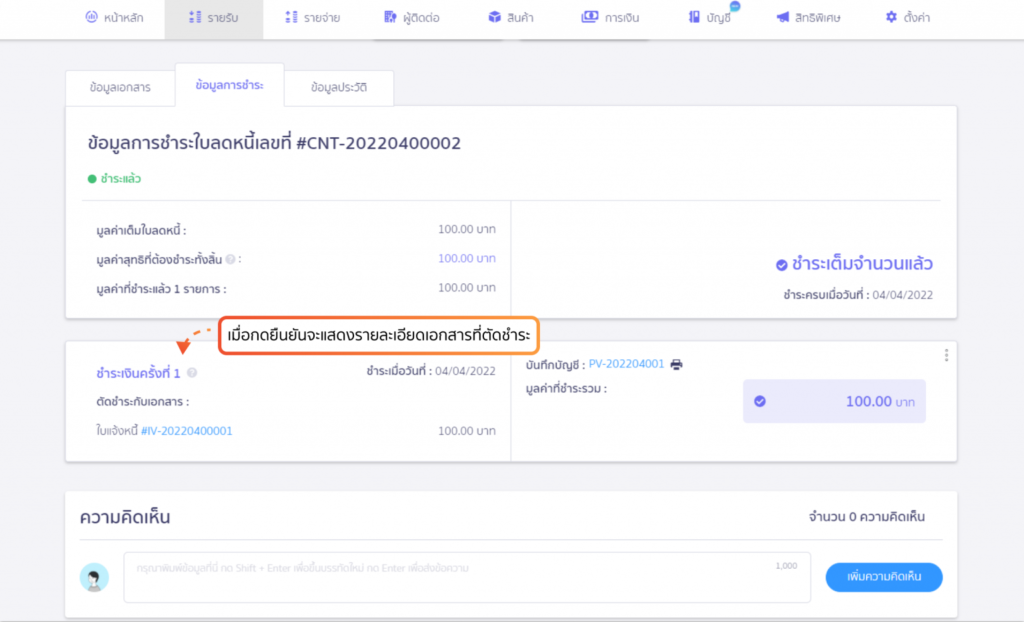Open the ตั้งค่า settings menu
The width and height of the screenshot is (1024, 622).
click(x=908, y=18)
